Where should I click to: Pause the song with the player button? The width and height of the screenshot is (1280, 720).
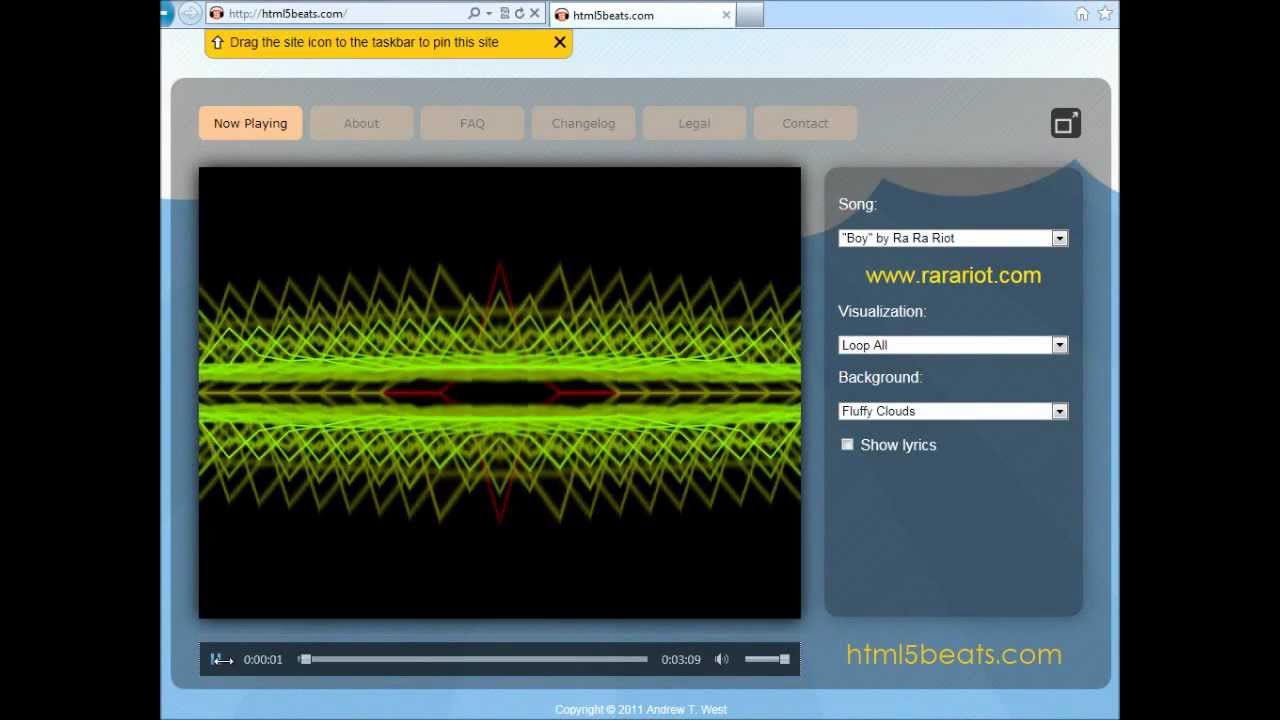coord(216,659)
